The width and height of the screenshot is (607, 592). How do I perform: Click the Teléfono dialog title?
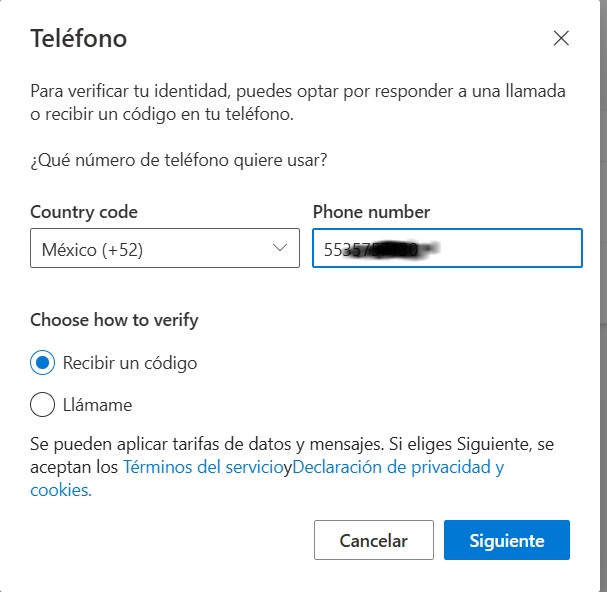[x=78, y=39]
